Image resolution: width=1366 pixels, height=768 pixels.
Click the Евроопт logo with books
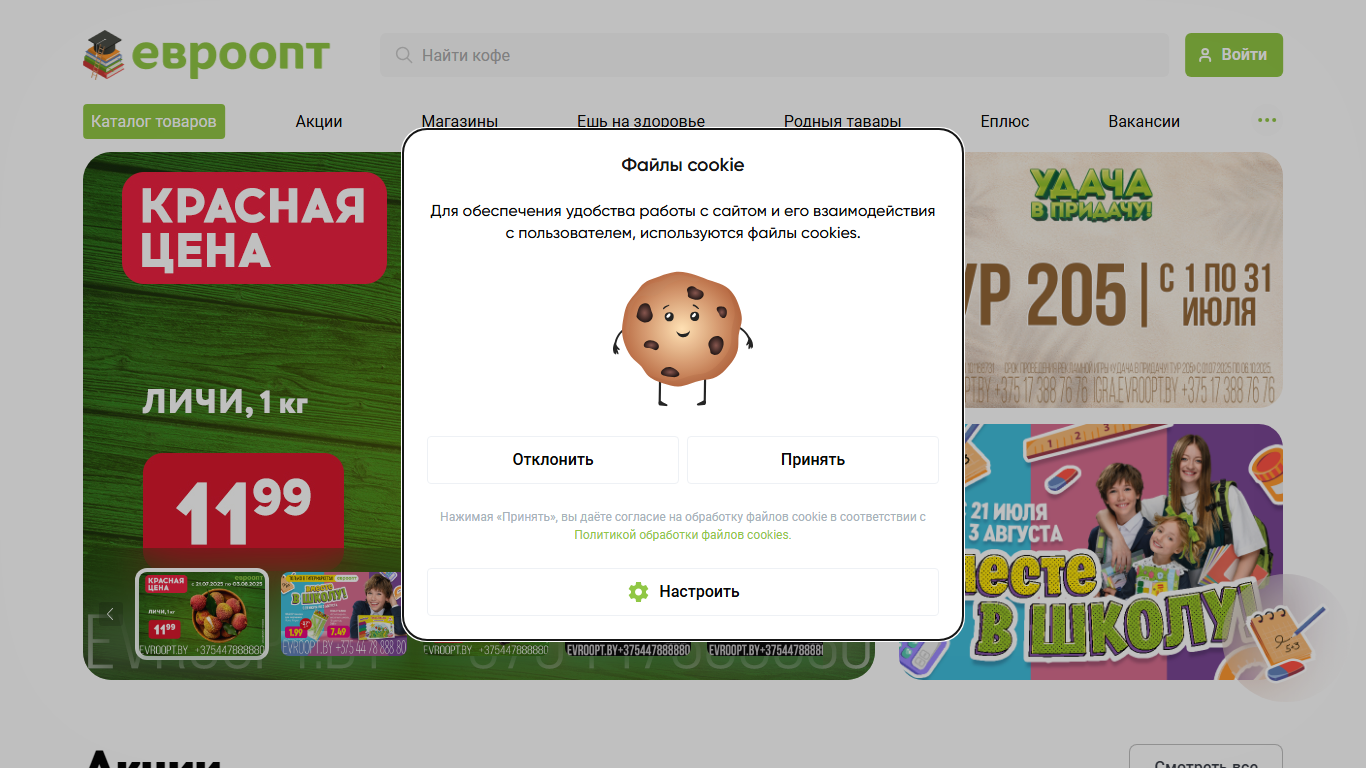coord(206,55)
